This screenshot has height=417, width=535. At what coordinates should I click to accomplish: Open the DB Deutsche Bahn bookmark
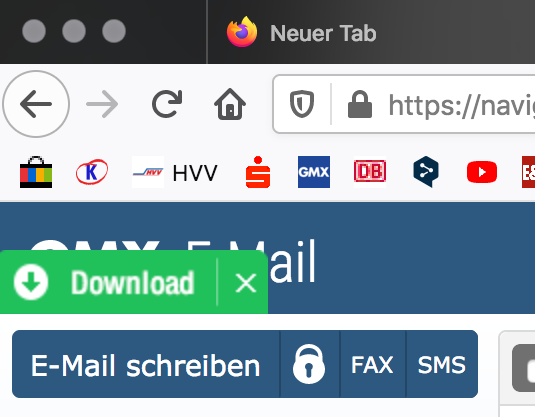tap(370, 172)
